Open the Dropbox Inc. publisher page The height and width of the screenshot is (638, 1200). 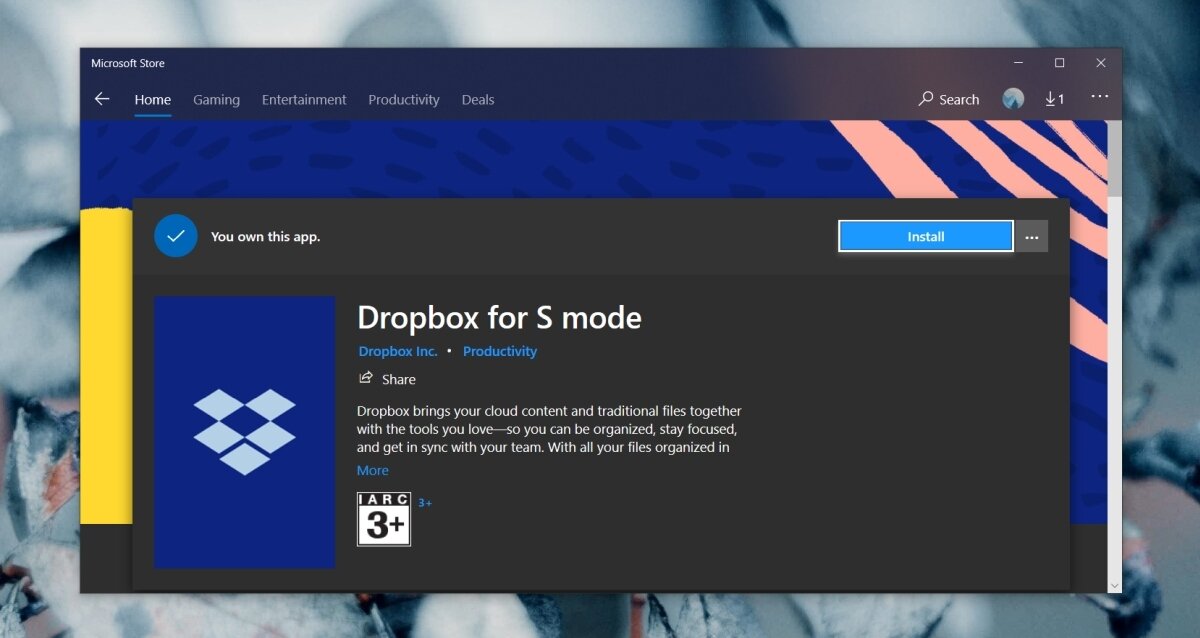point(397,351)
